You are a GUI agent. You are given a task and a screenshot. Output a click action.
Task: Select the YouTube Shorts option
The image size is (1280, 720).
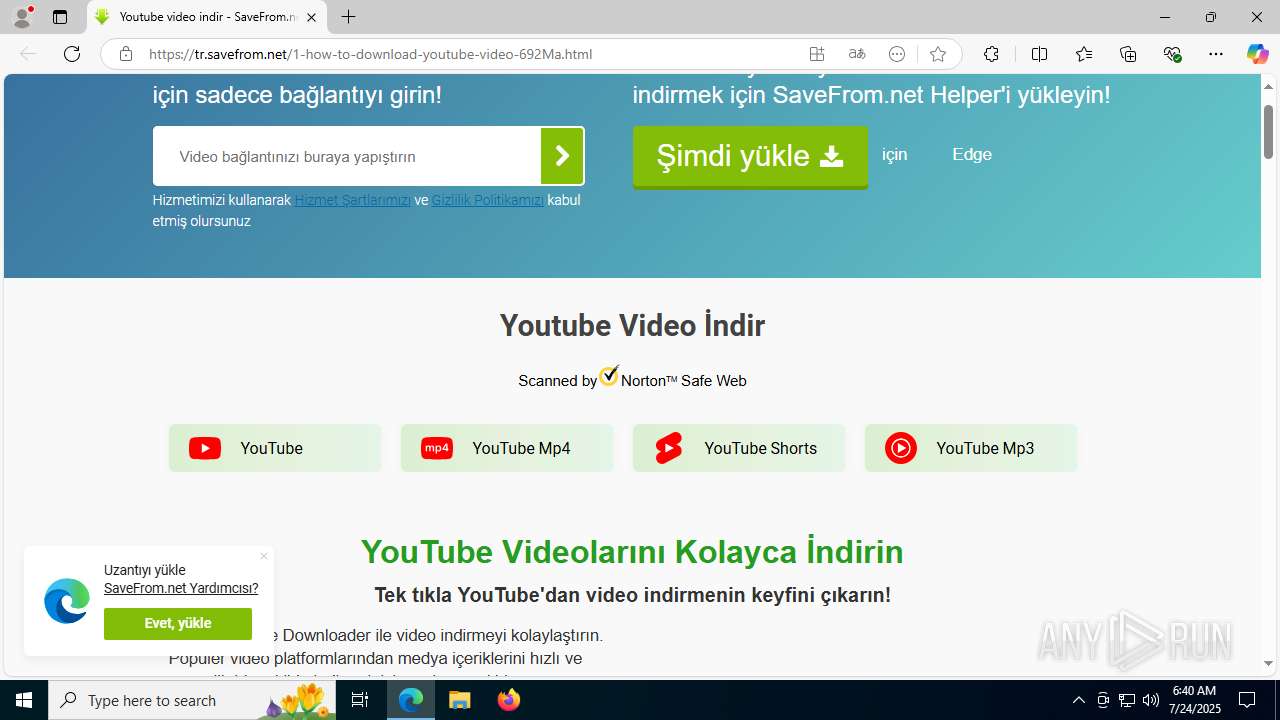click(739, 448)
